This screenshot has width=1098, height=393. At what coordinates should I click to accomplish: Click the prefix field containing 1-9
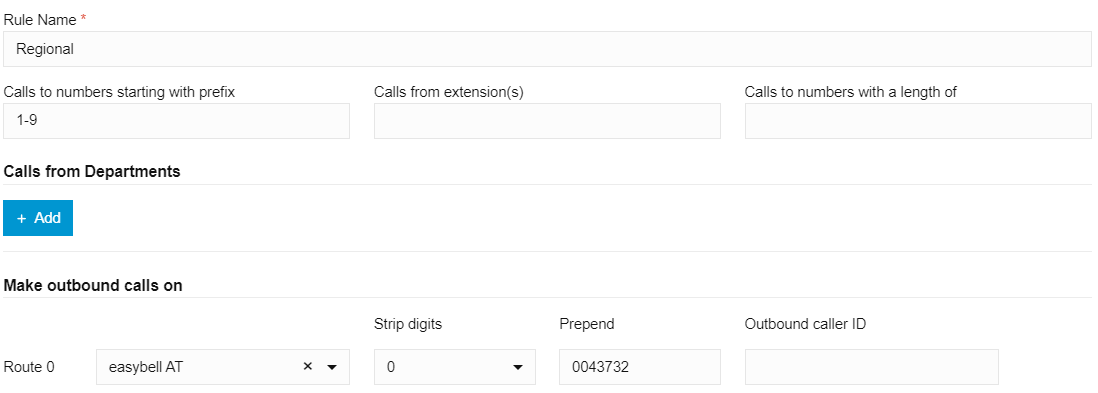(x=176, y=120)
